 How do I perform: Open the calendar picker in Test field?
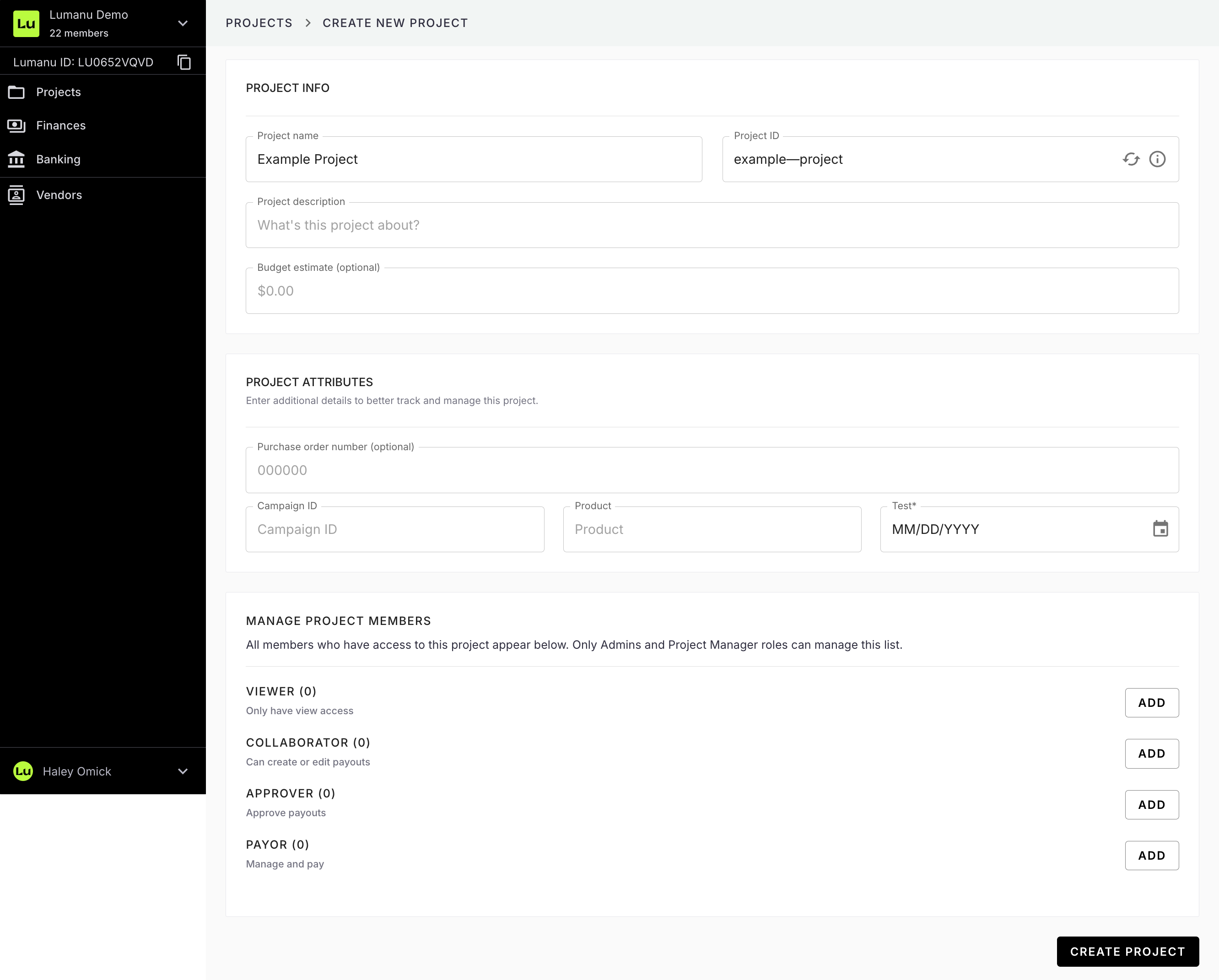[x=1160, y=529]
